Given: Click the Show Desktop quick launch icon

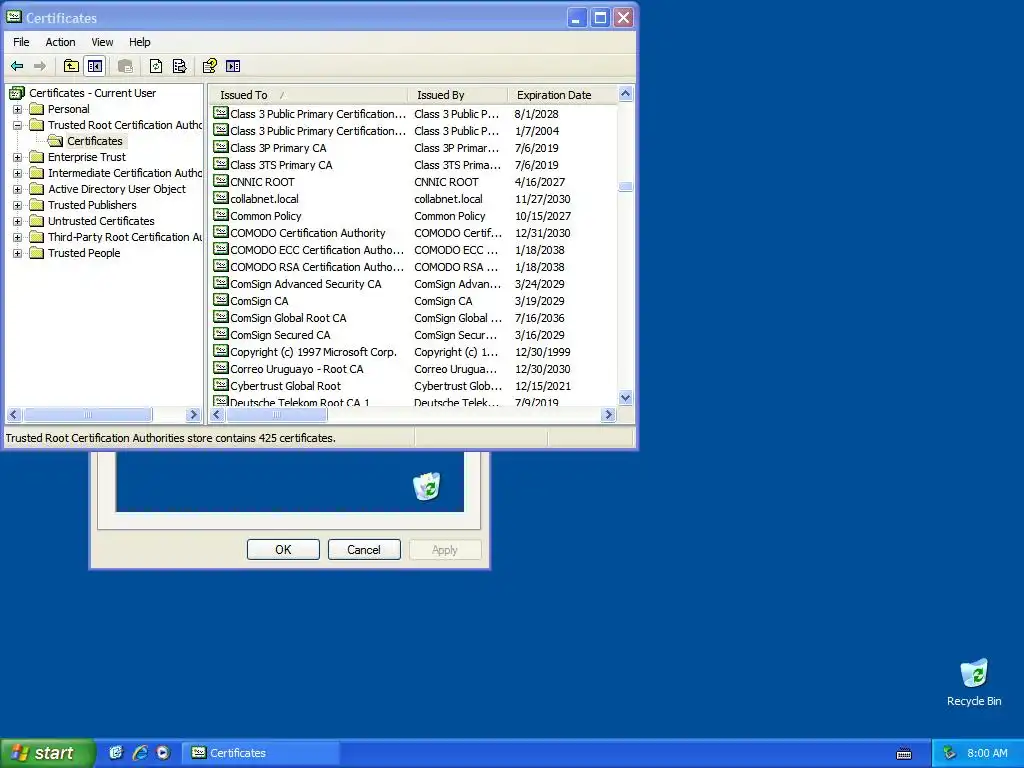Looking at the screenshot, I should click(116, 753).
